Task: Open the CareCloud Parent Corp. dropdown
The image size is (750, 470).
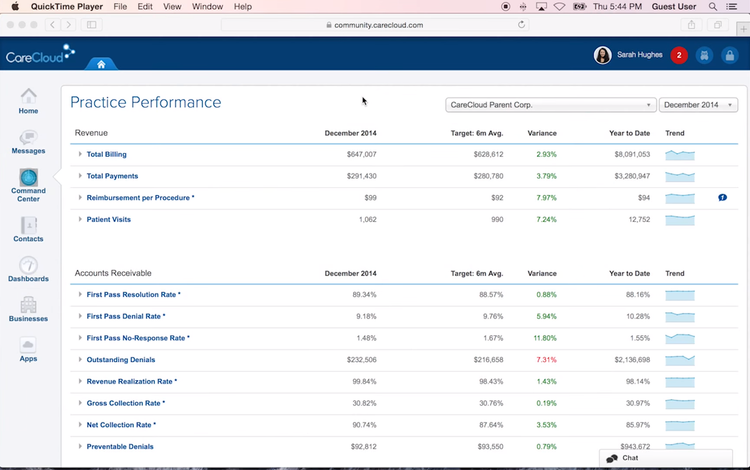Action: click(x=550, y=105)
